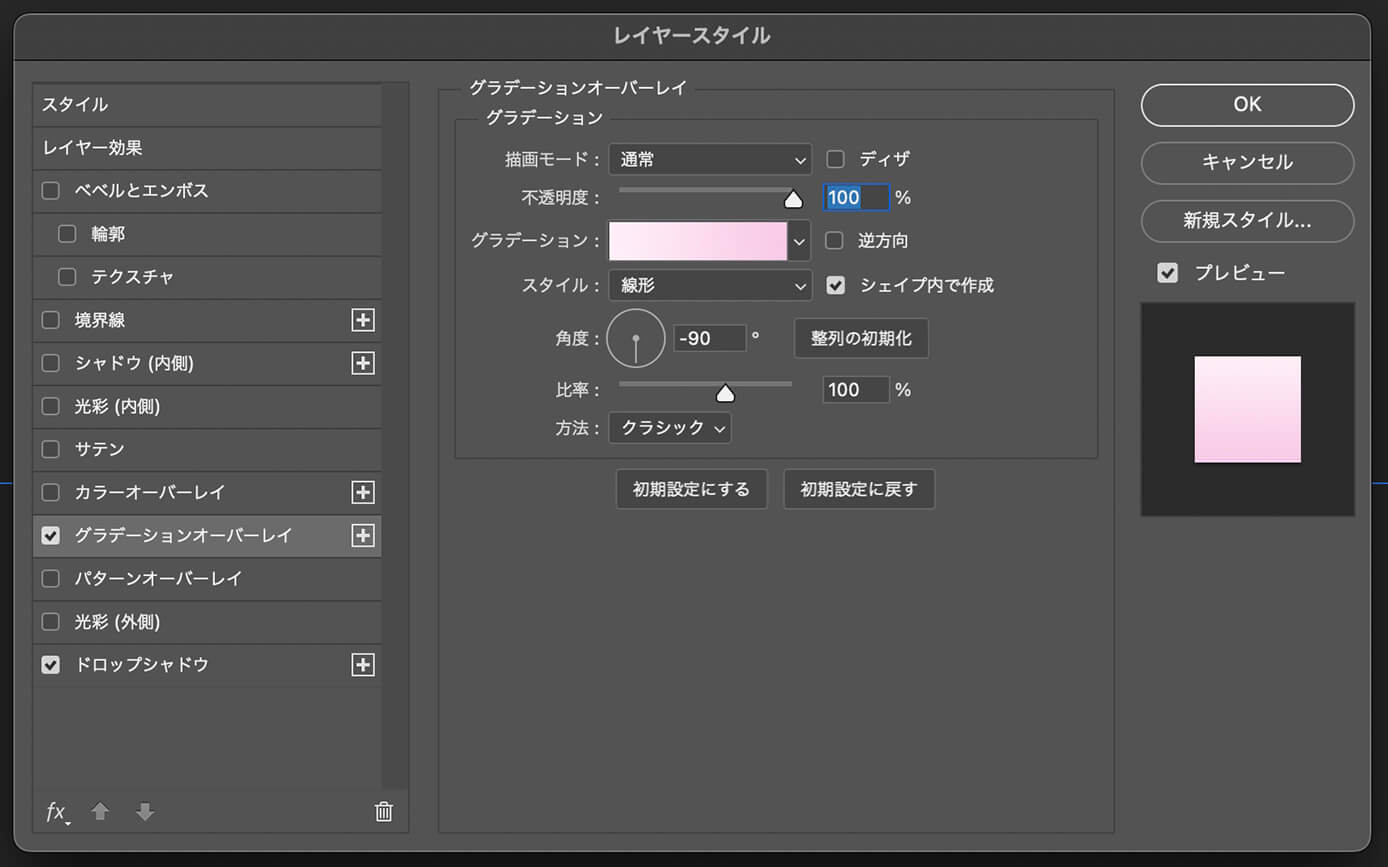Uncheck the シェイプ内で作成 checkbox
1388x867 pixels.
point(835,285)
